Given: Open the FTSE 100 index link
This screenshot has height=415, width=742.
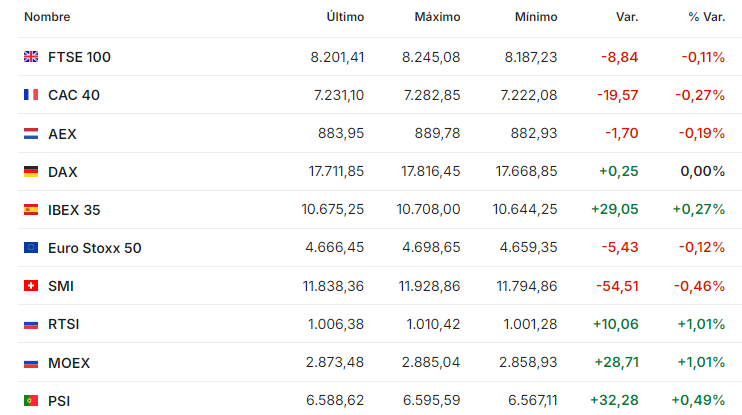Looking at the screenshot, I should pos(80,57).
